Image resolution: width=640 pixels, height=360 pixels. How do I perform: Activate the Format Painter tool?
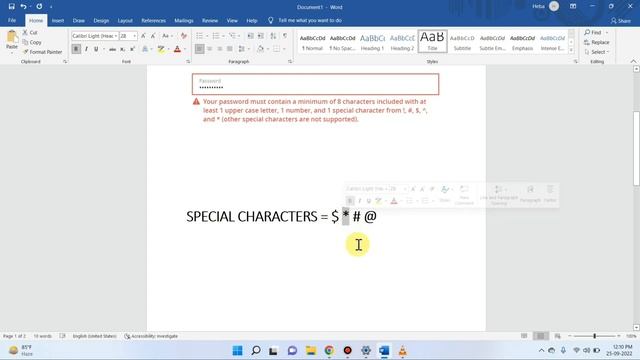[x=42, y=52]
